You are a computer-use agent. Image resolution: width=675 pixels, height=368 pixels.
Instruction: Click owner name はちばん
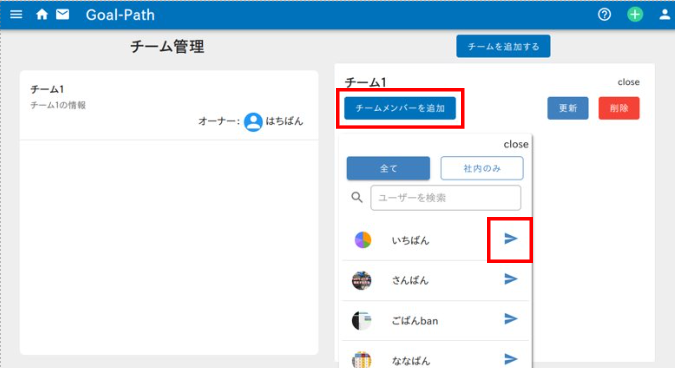(x=284, y=121)
